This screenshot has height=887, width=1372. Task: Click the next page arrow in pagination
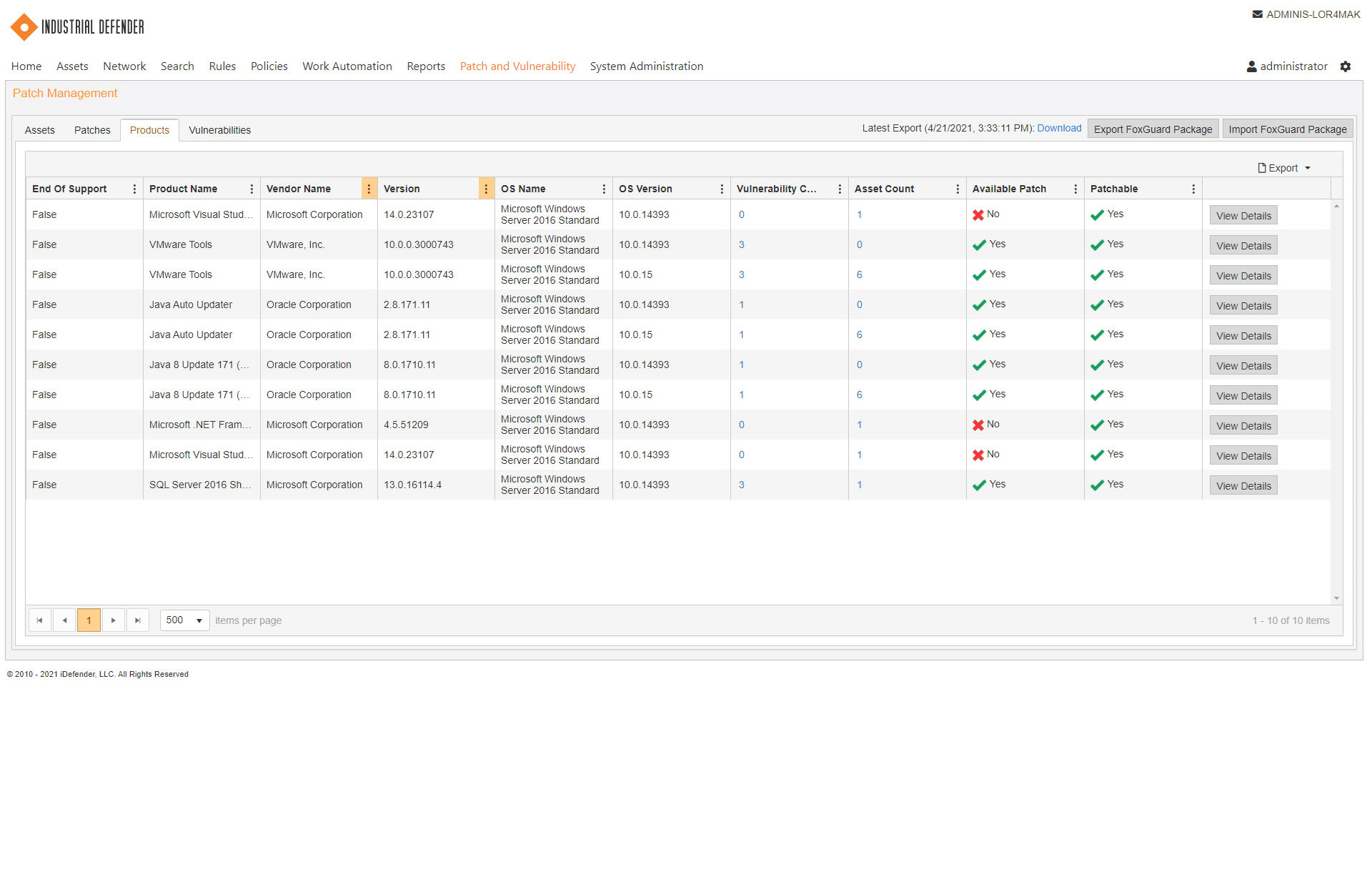tap(113, 620)
